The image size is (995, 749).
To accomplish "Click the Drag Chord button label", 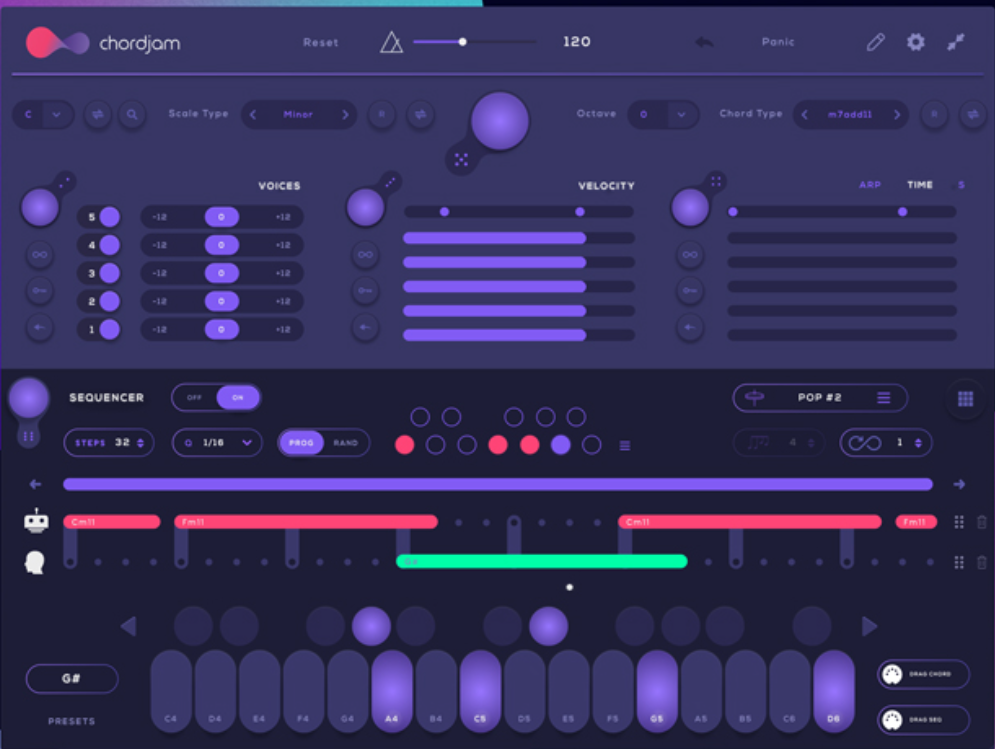I will point(930,674).
